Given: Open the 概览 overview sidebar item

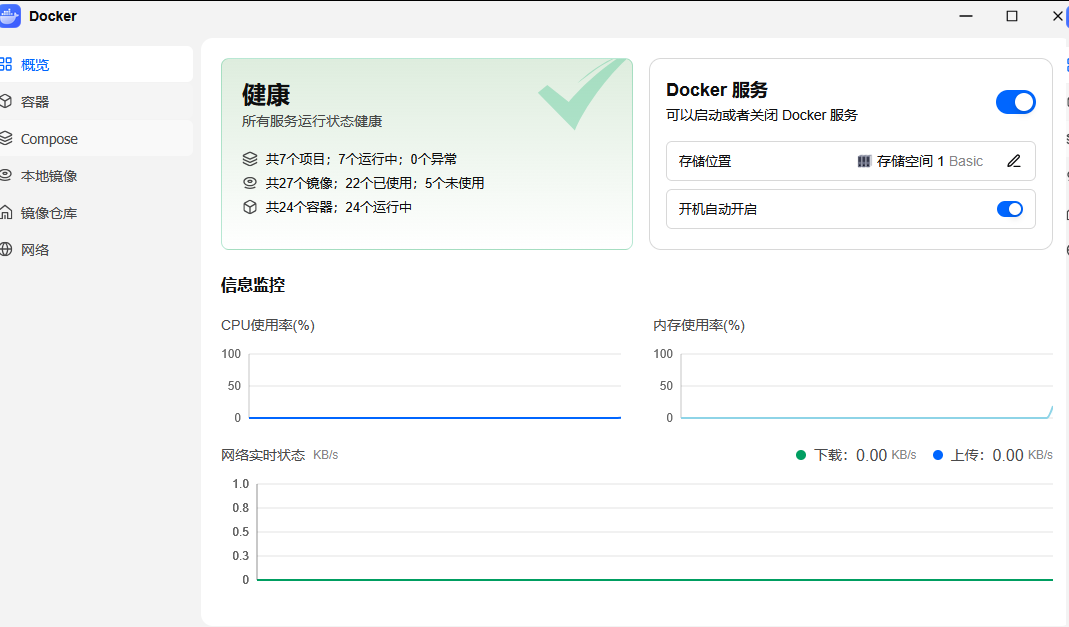Looking at the screenshot, I should [95, 64].
